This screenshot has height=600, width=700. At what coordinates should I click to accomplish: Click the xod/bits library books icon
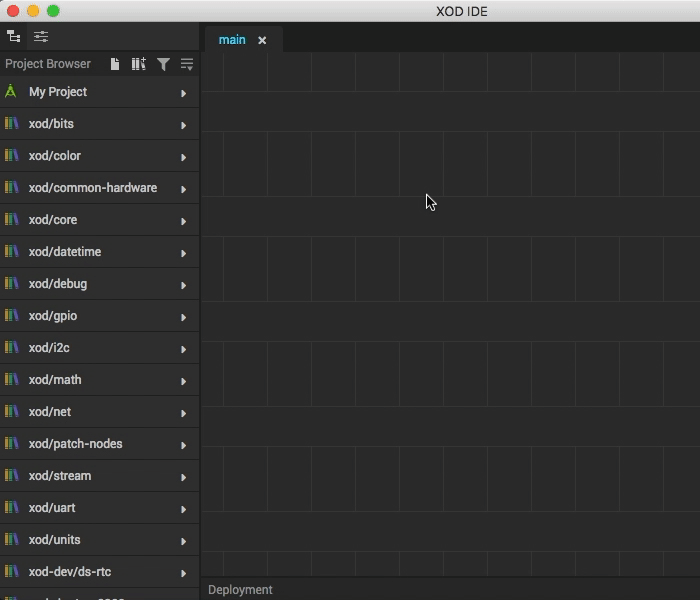[12, 123]
